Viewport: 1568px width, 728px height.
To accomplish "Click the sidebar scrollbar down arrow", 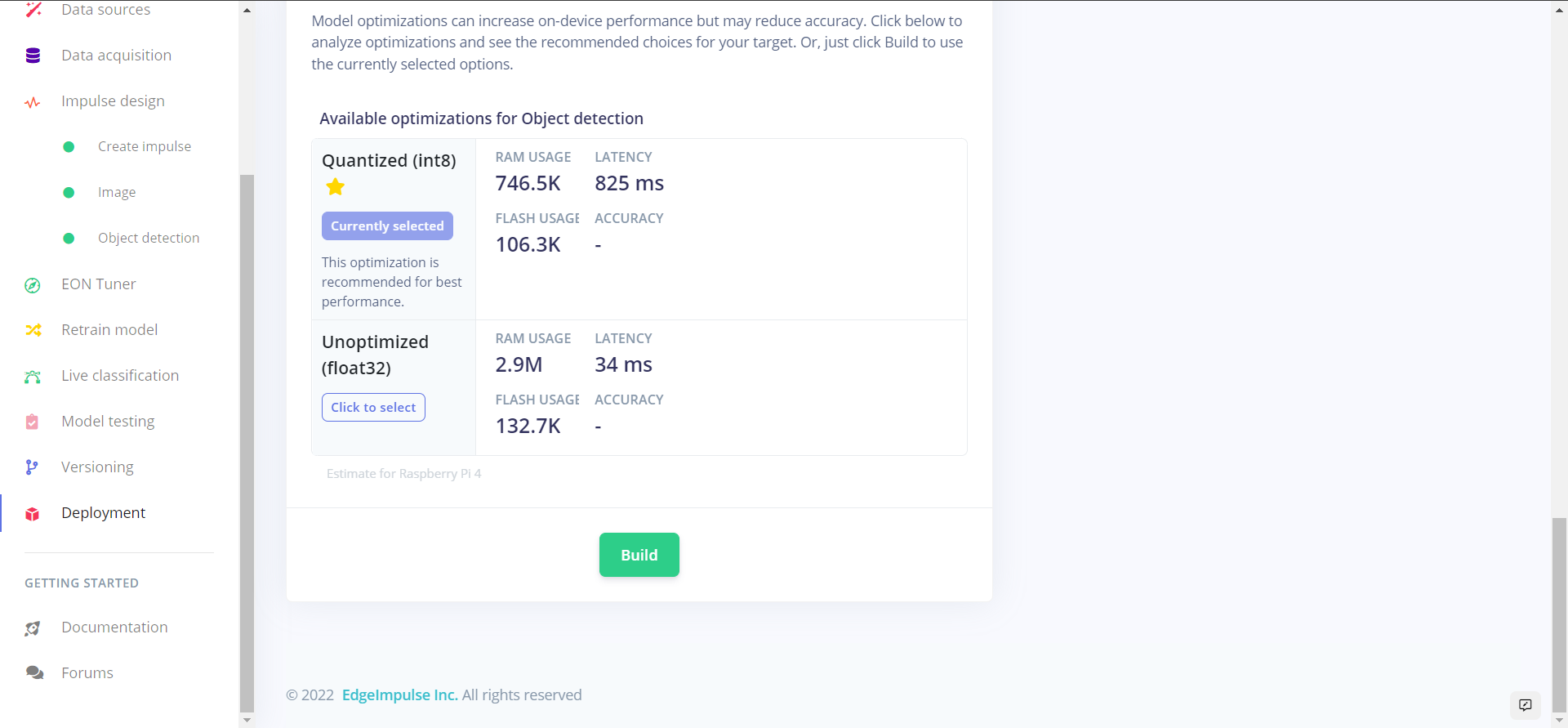I will tap(247, 720).
